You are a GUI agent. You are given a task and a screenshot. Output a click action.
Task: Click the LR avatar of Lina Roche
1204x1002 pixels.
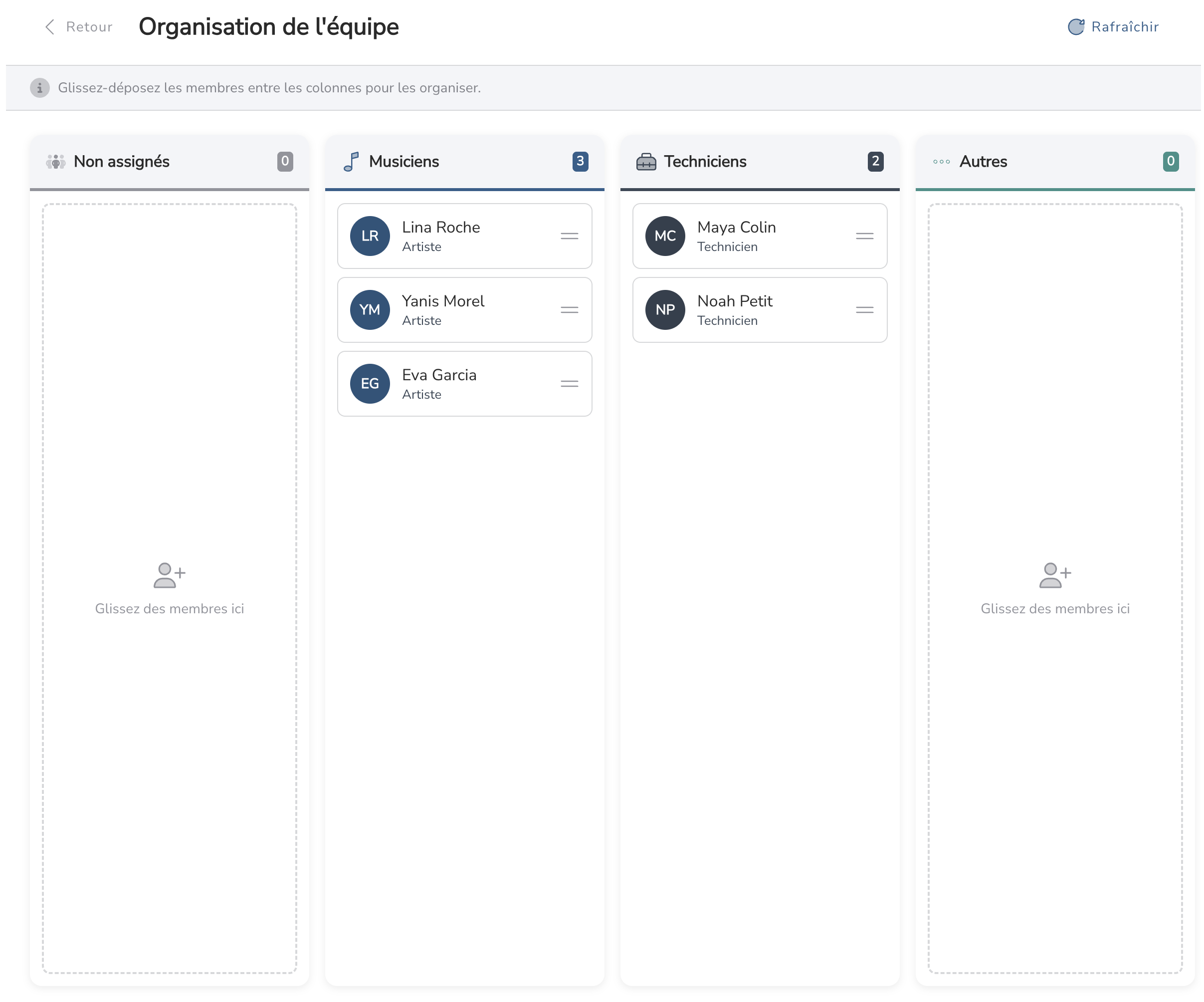370,236
